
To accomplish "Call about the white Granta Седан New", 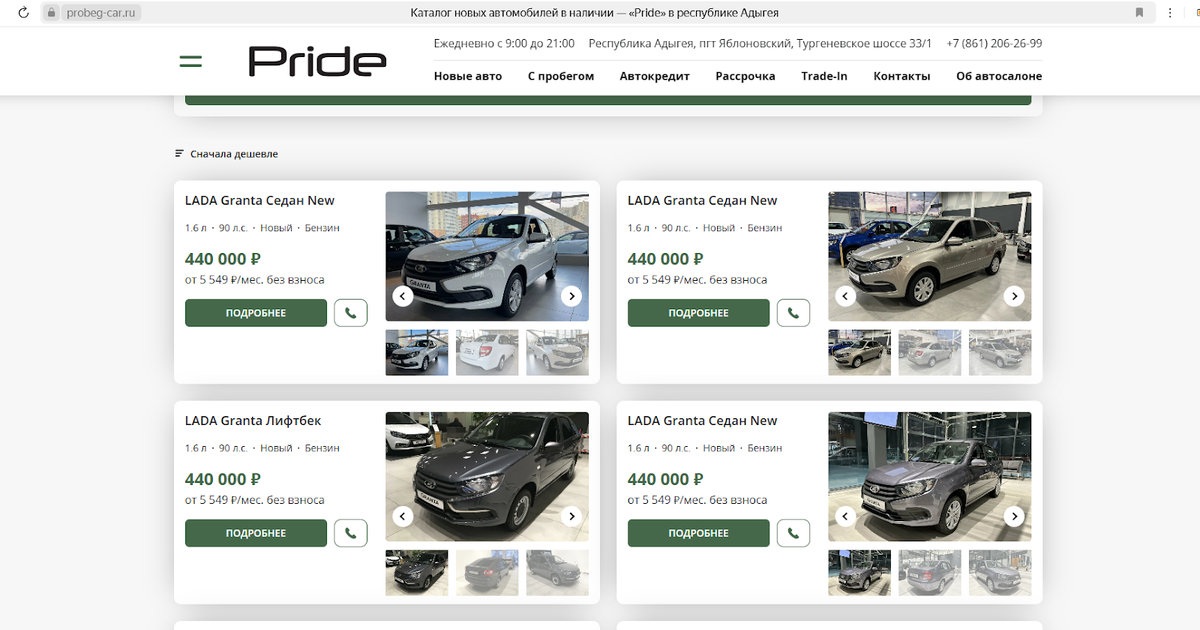I will [350, 313].
